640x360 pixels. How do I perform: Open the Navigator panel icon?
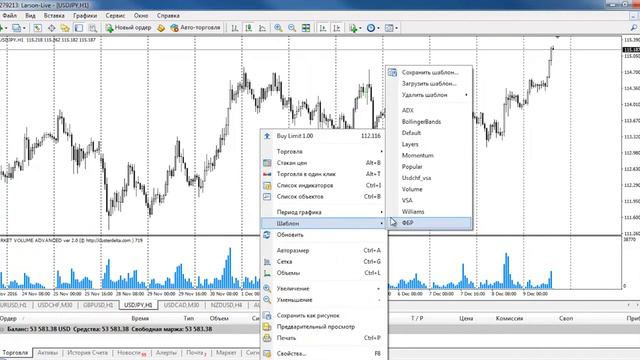click(x=65, y=28)
